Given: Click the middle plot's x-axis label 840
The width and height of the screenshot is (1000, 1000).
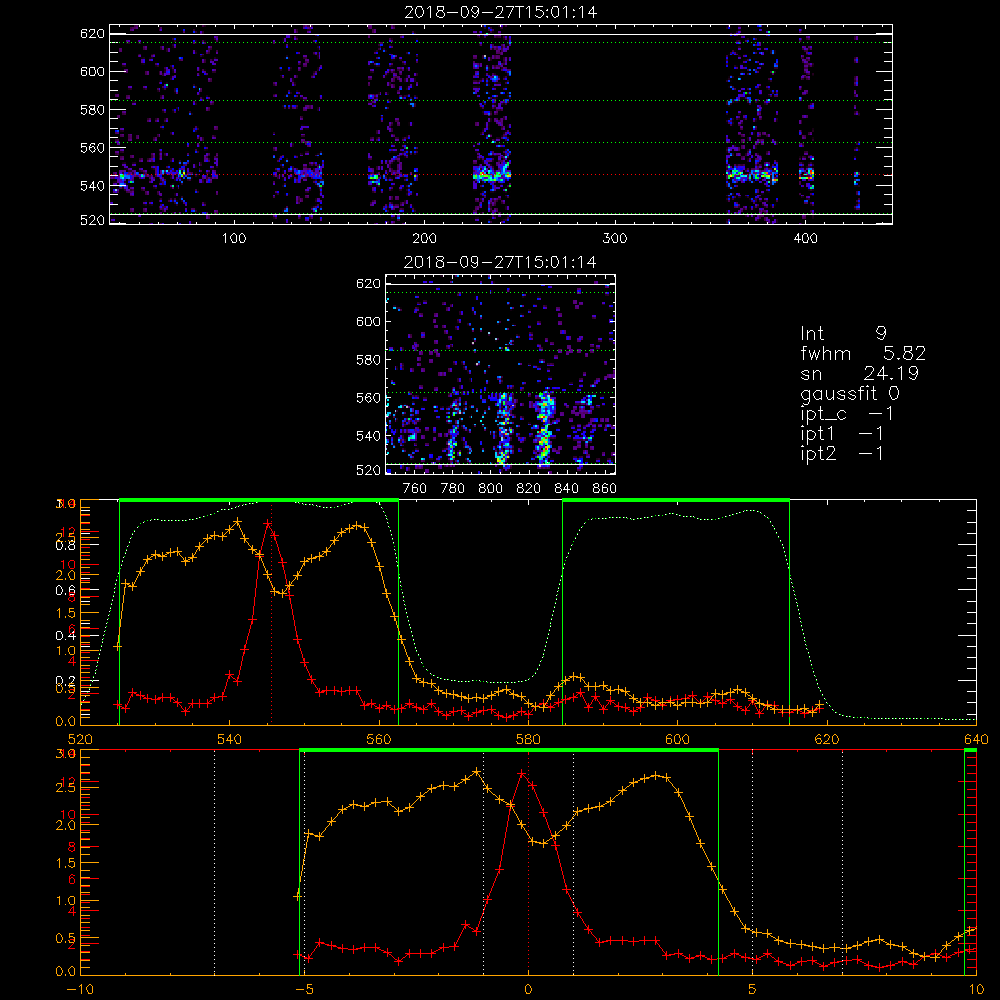Looking at the screenshot, I should (x=566, y=489).
